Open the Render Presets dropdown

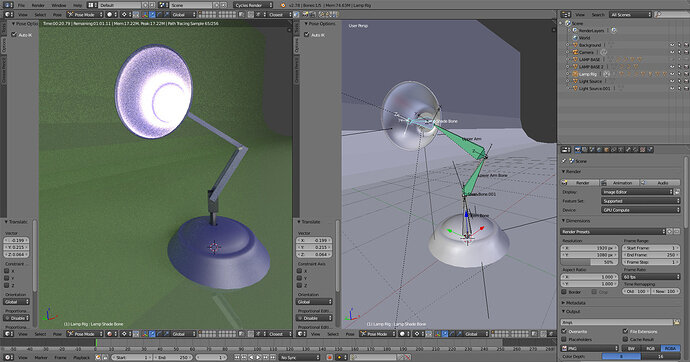613,231
